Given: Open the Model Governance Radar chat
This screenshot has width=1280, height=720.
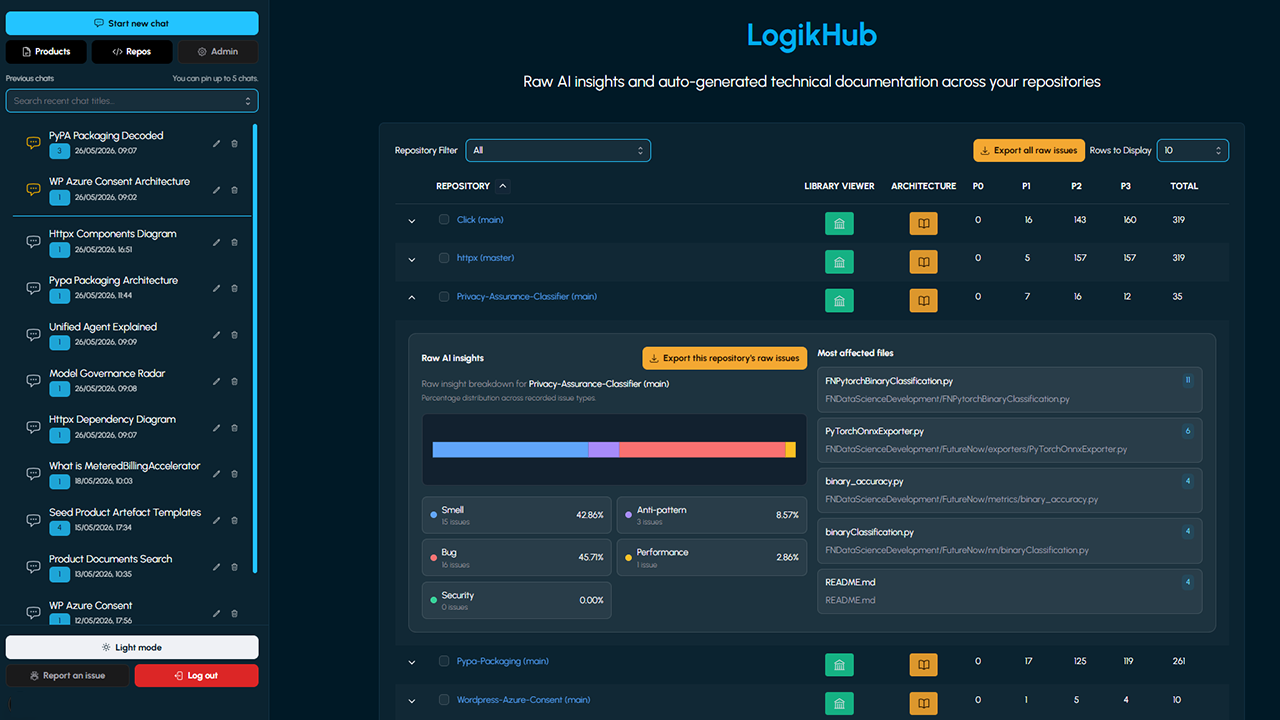Looking at the screenshot, I should pyautogui.click(x=107, y=374).
